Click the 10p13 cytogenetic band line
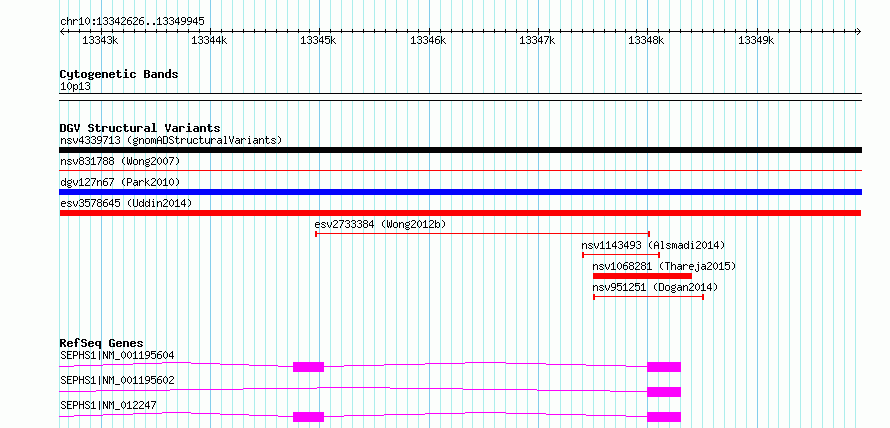This screenshot has width=890, height=428. click(460, 97)
